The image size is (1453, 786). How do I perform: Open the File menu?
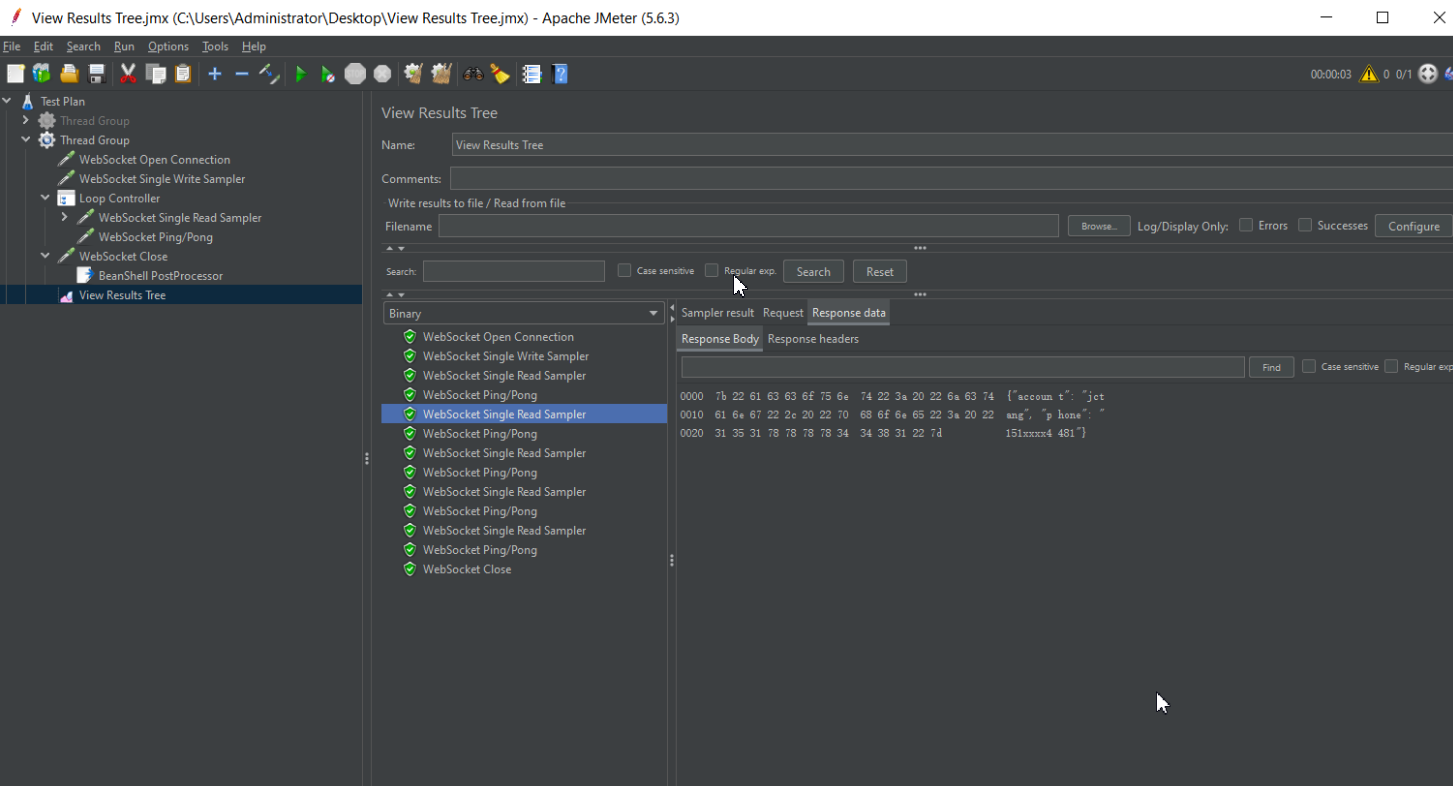tap(12, 46)
